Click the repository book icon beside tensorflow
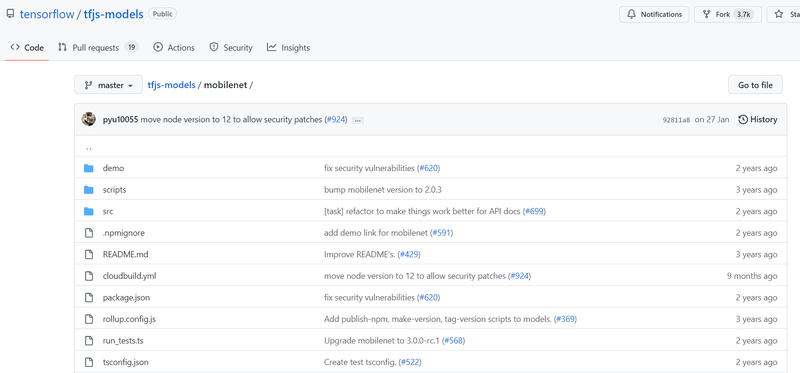The width and height of the screenshot is (800, 373). tap(10, 14)
